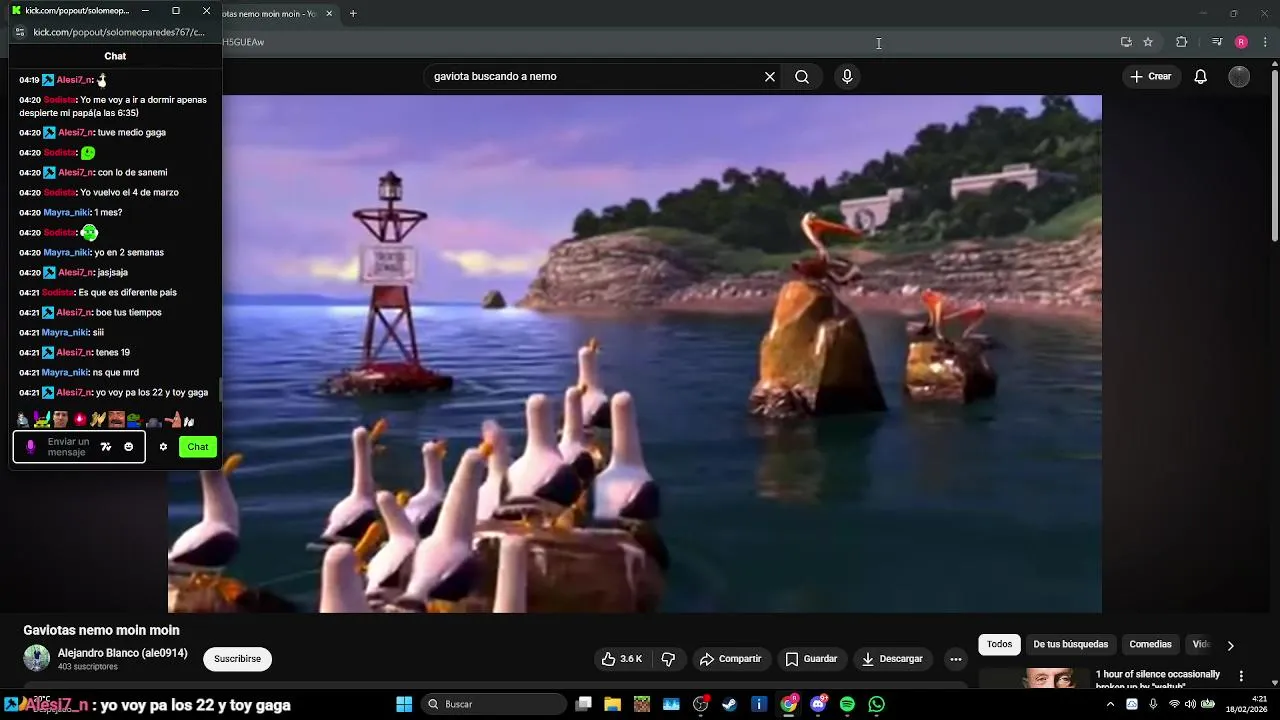Open YouTube notifications bell
1280x720 pixels.
[1201, 77]
